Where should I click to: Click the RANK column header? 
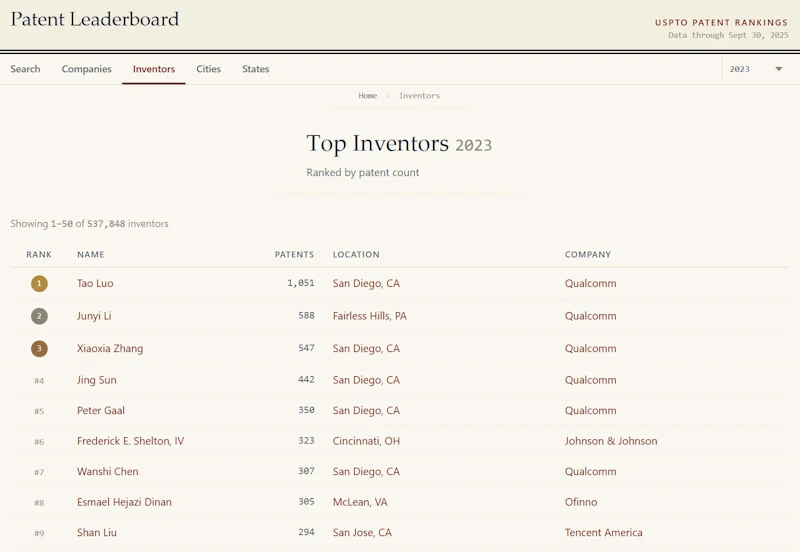(39, 255)
